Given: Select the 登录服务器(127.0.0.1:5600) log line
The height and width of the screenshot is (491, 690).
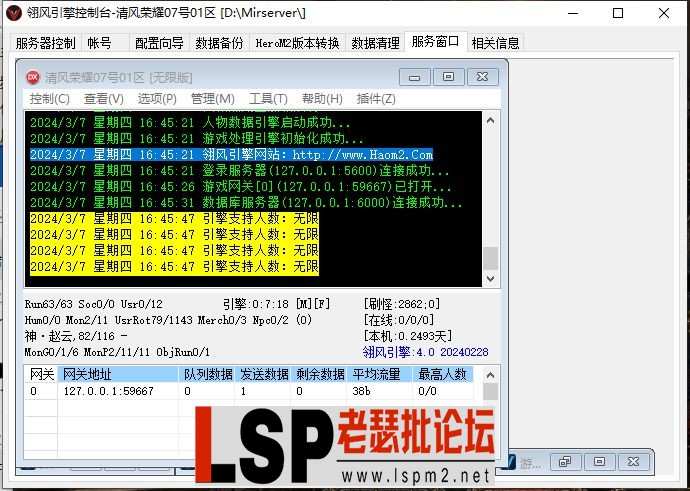Looking at the screenshot, I should [x=240, y=171].
